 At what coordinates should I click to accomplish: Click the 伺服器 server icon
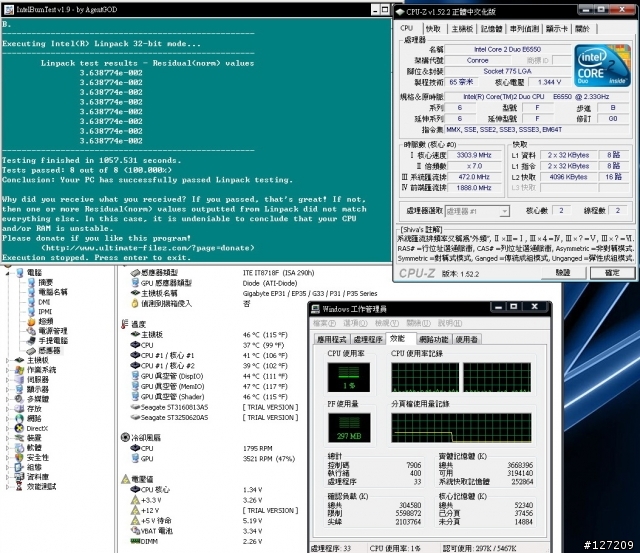19,380
